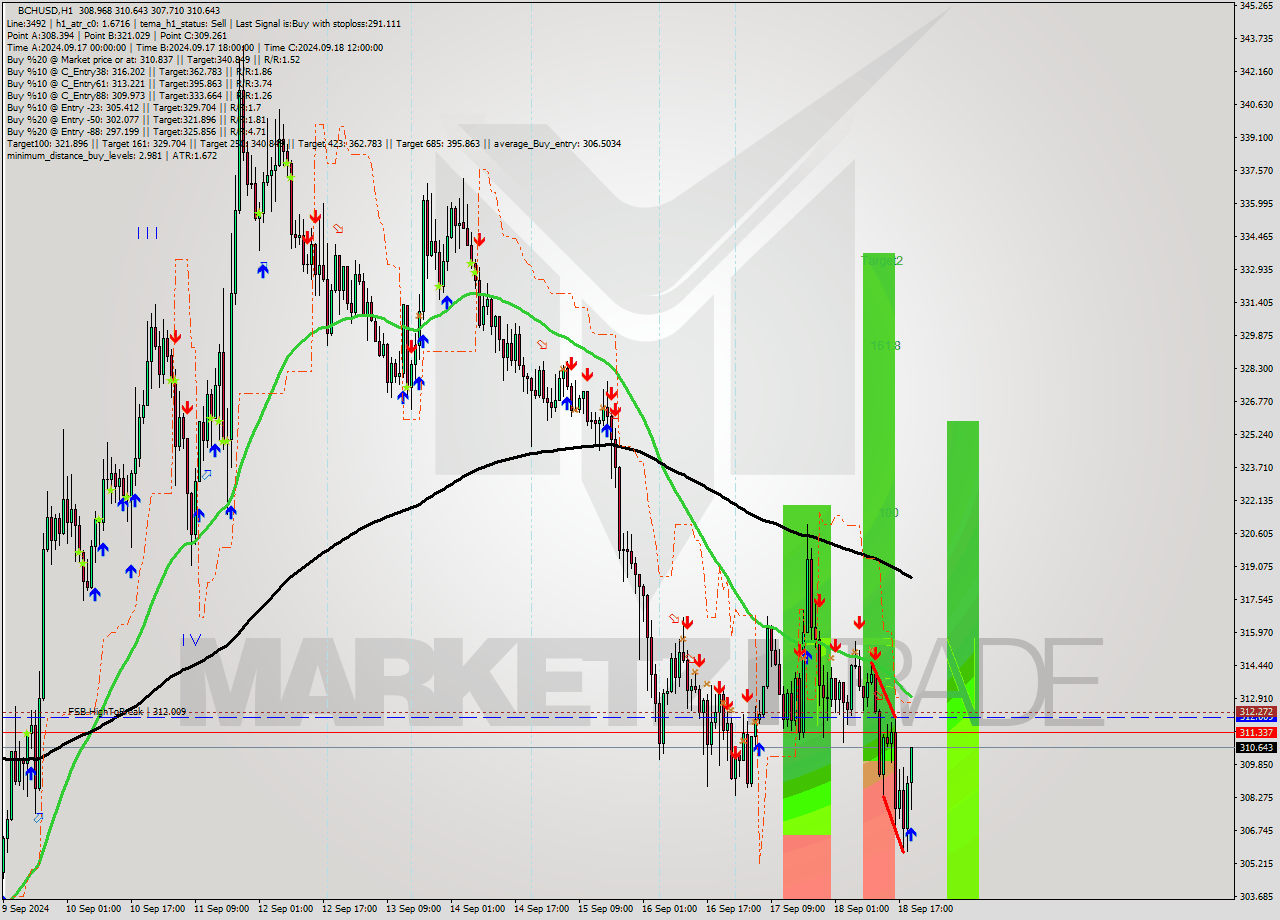Click the blue 'I I I' wave label
Viewport: 1280px width, 920px height.
point(147,233)
